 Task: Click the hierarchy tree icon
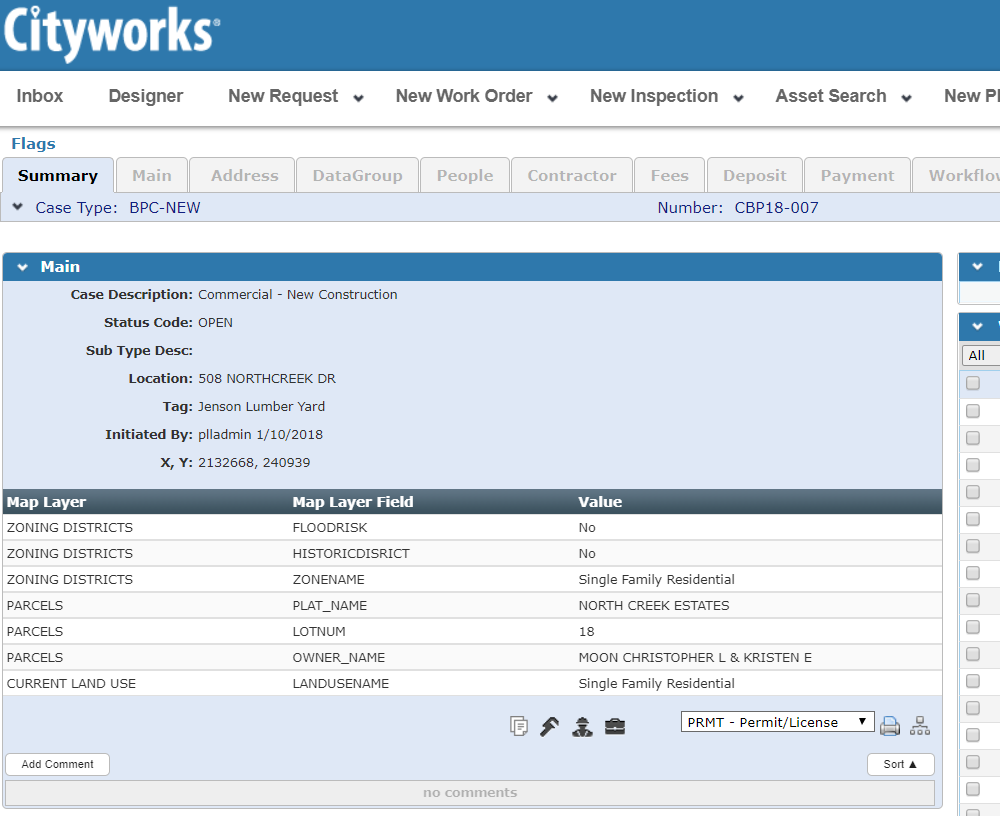click(x=920, y=727)
